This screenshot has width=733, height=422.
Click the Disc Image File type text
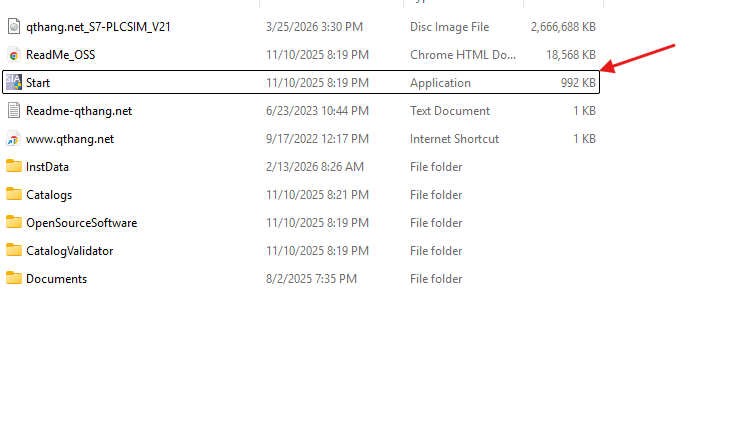[x=448, y=27]
